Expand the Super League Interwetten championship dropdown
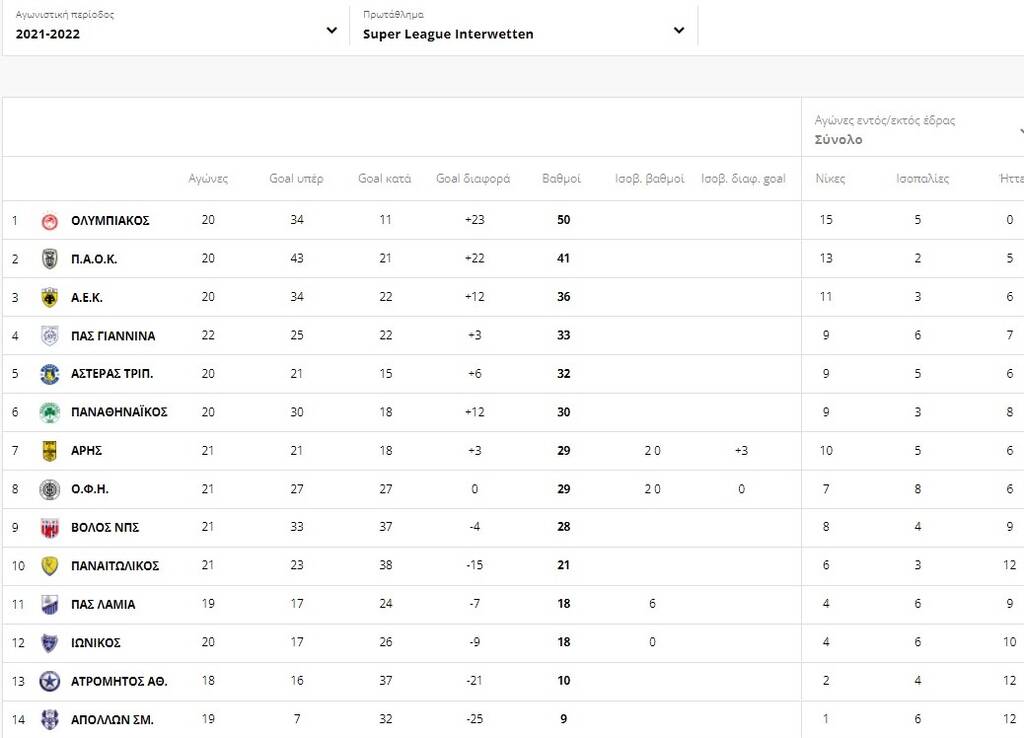 pyautogui.click(x=524, y=29)
